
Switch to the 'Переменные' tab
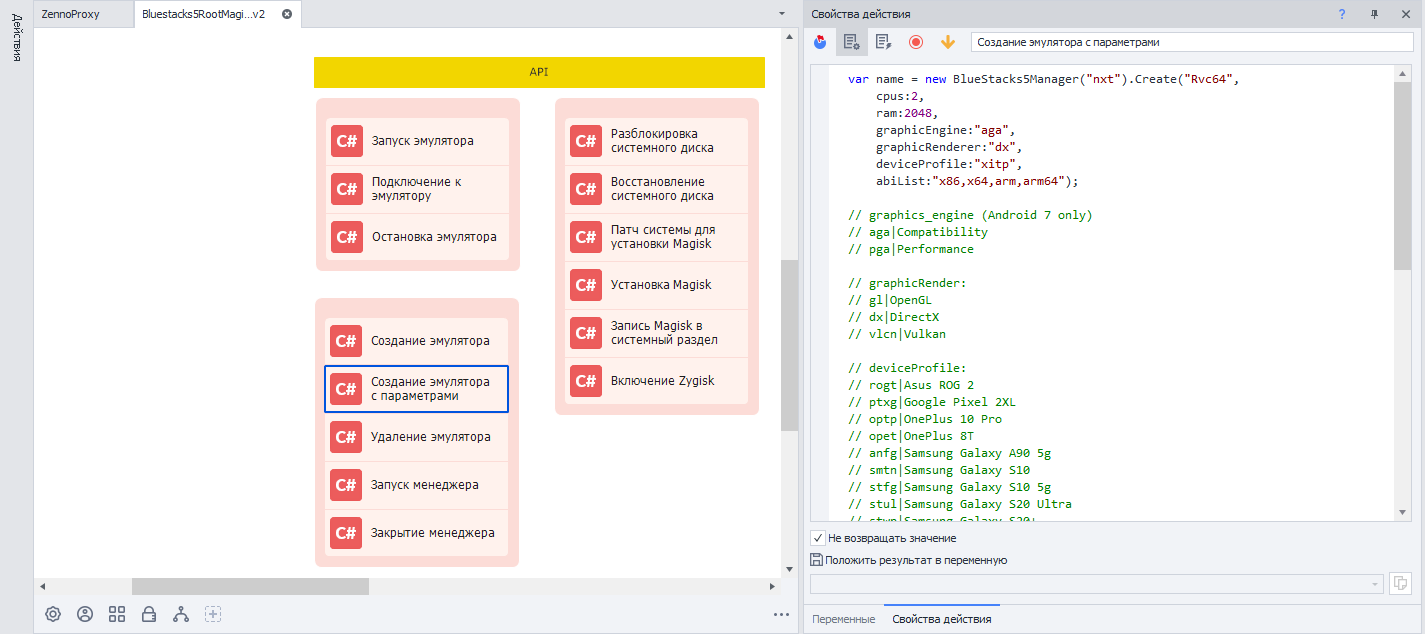[843, 619]
